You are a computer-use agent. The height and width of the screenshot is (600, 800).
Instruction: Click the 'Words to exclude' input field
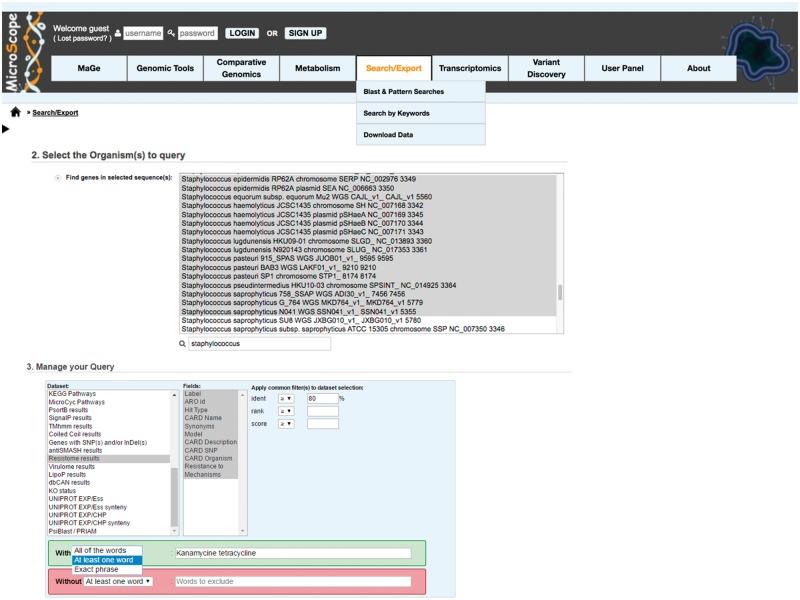[292, 581]
